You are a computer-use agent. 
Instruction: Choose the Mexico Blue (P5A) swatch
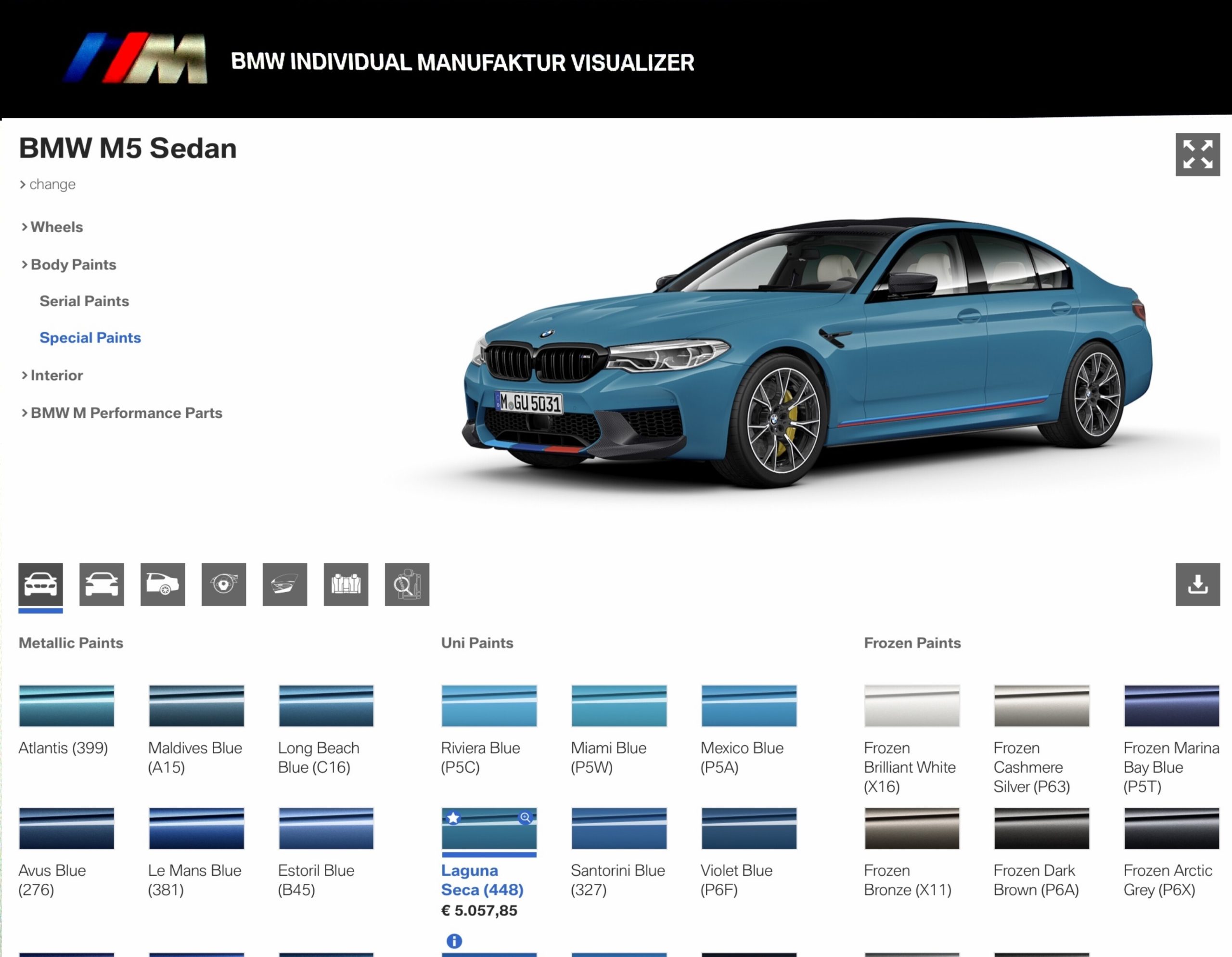pos(749,706)
